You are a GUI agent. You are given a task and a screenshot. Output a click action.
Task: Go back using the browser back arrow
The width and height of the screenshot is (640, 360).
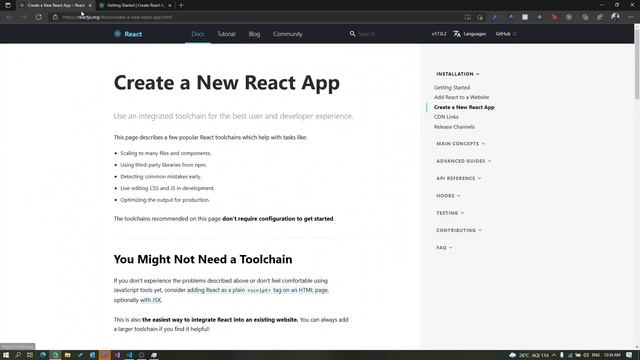9,17
